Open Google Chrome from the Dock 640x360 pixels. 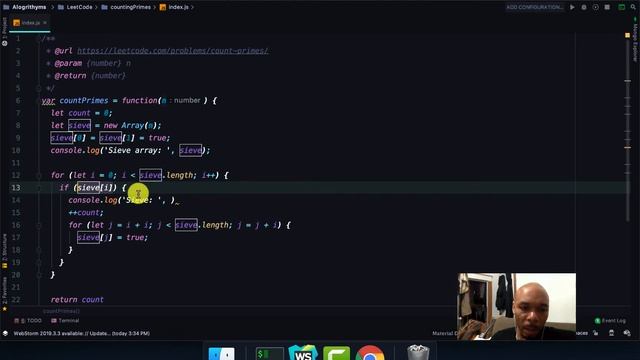click(370, 353)
